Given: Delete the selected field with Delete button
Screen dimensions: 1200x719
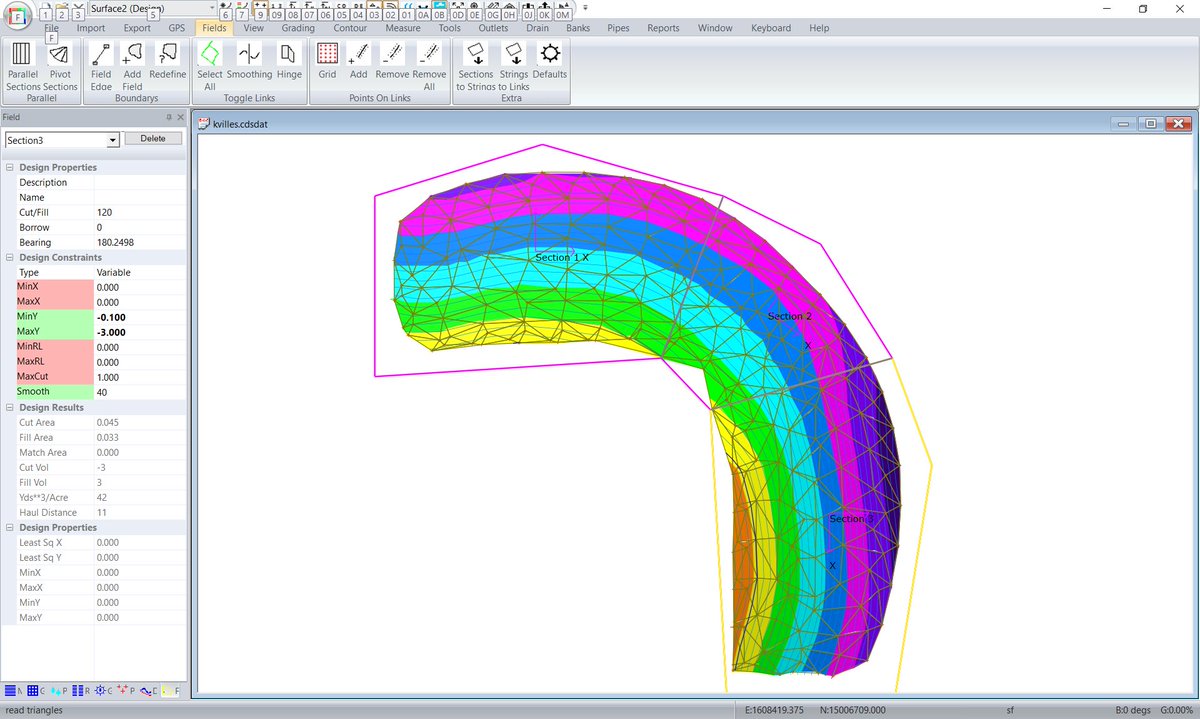Looking at the screenshot, I should pyautogui.click(x=153, y=139).
